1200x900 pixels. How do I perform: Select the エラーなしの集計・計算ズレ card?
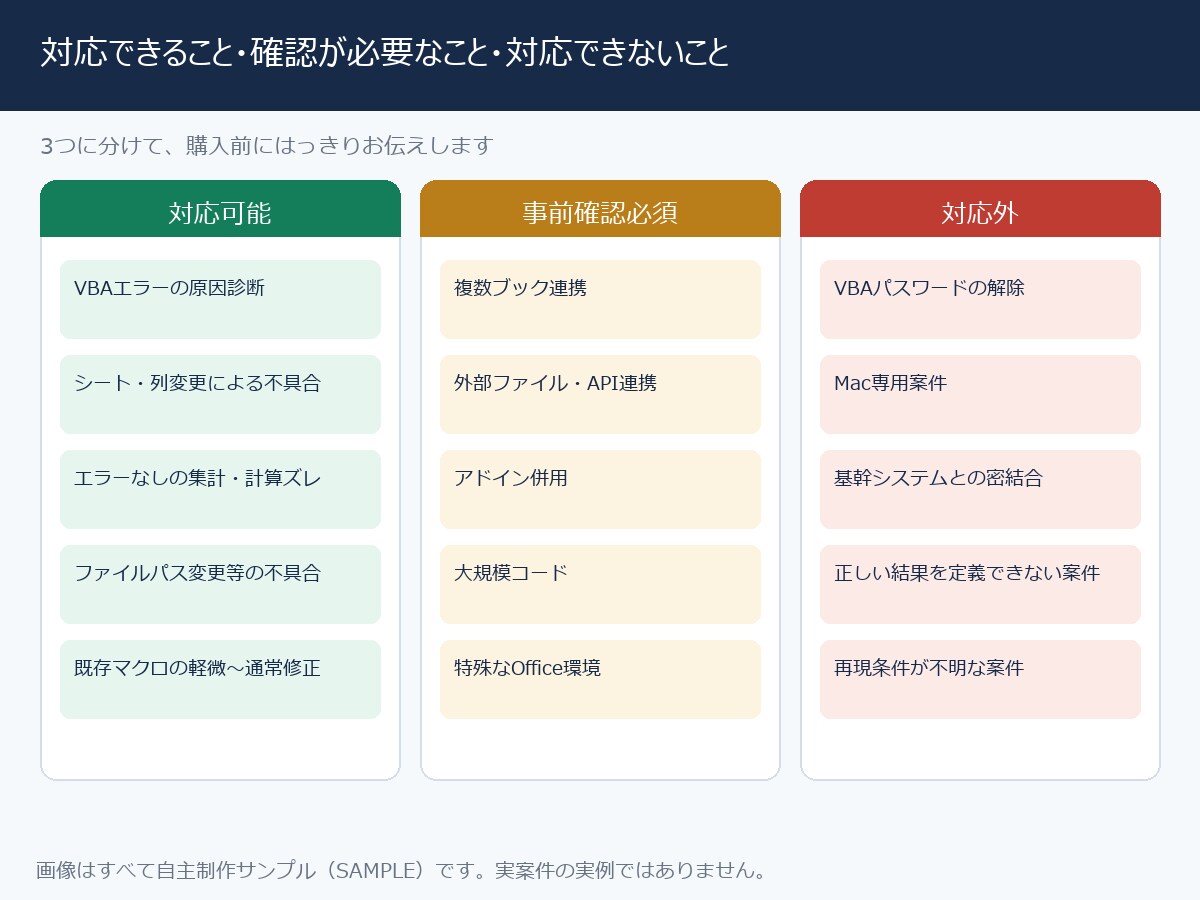point(220,490)
